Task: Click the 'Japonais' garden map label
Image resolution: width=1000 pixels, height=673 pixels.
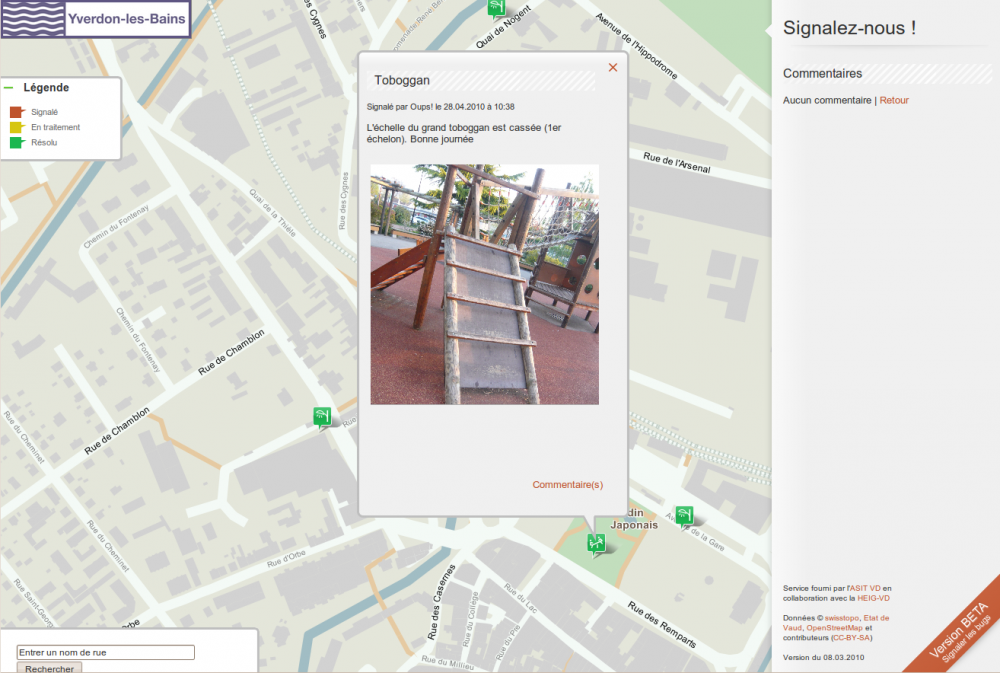Action: (634, 525)
